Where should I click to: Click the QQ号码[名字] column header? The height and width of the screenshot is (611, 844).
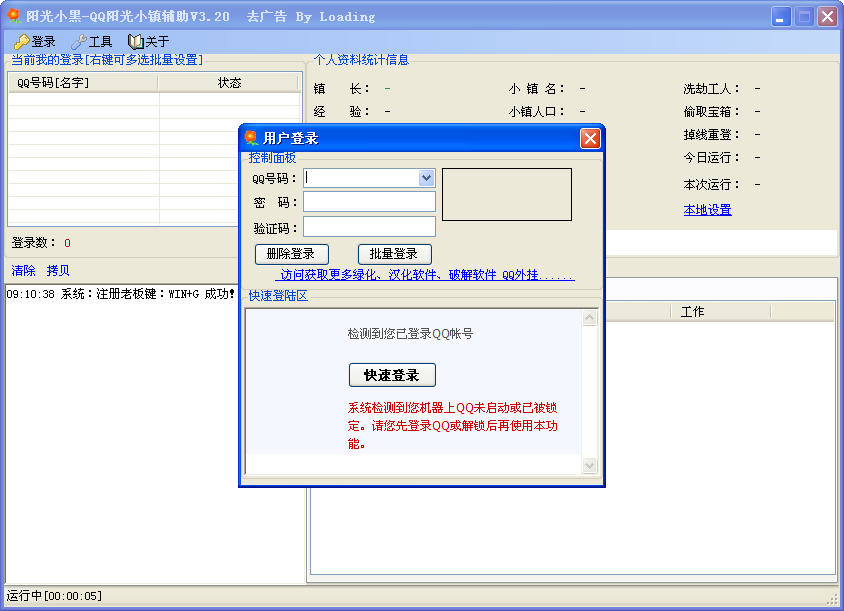83,83
